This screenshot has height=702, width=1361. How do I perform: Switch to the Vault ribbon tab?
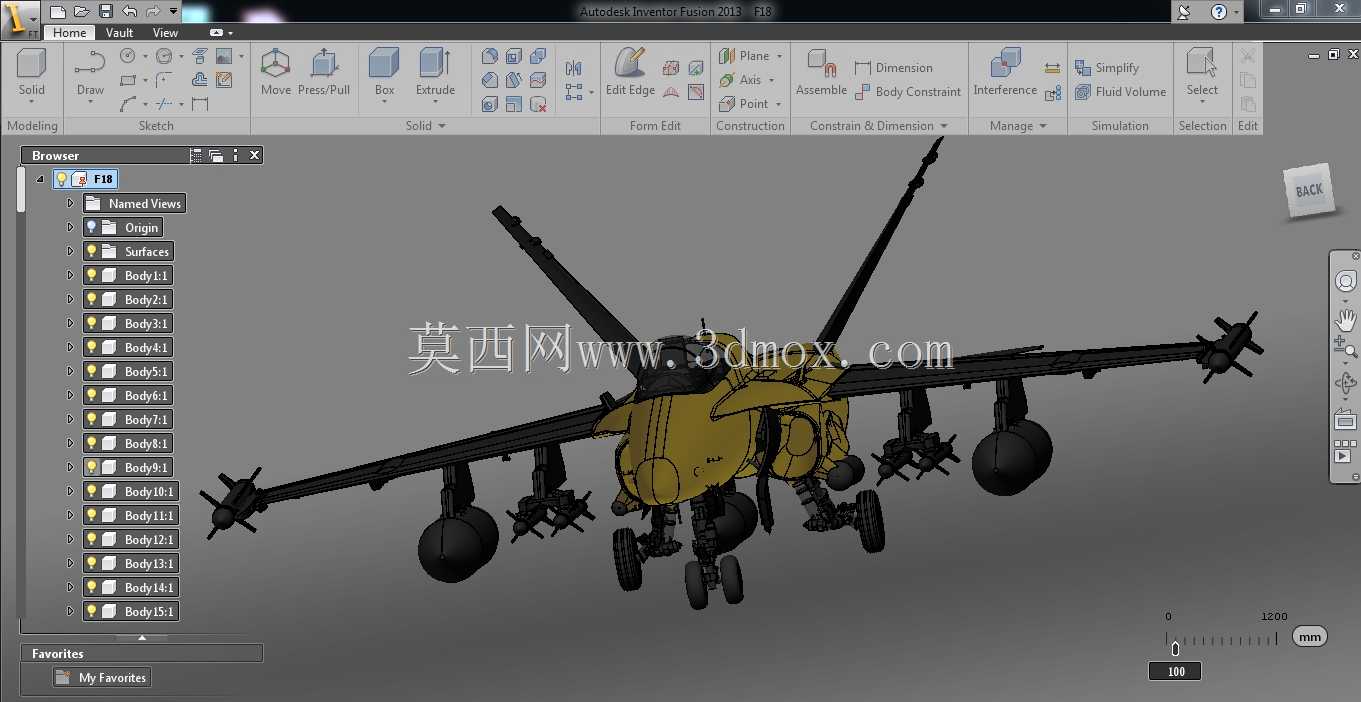tap(119, 32)
